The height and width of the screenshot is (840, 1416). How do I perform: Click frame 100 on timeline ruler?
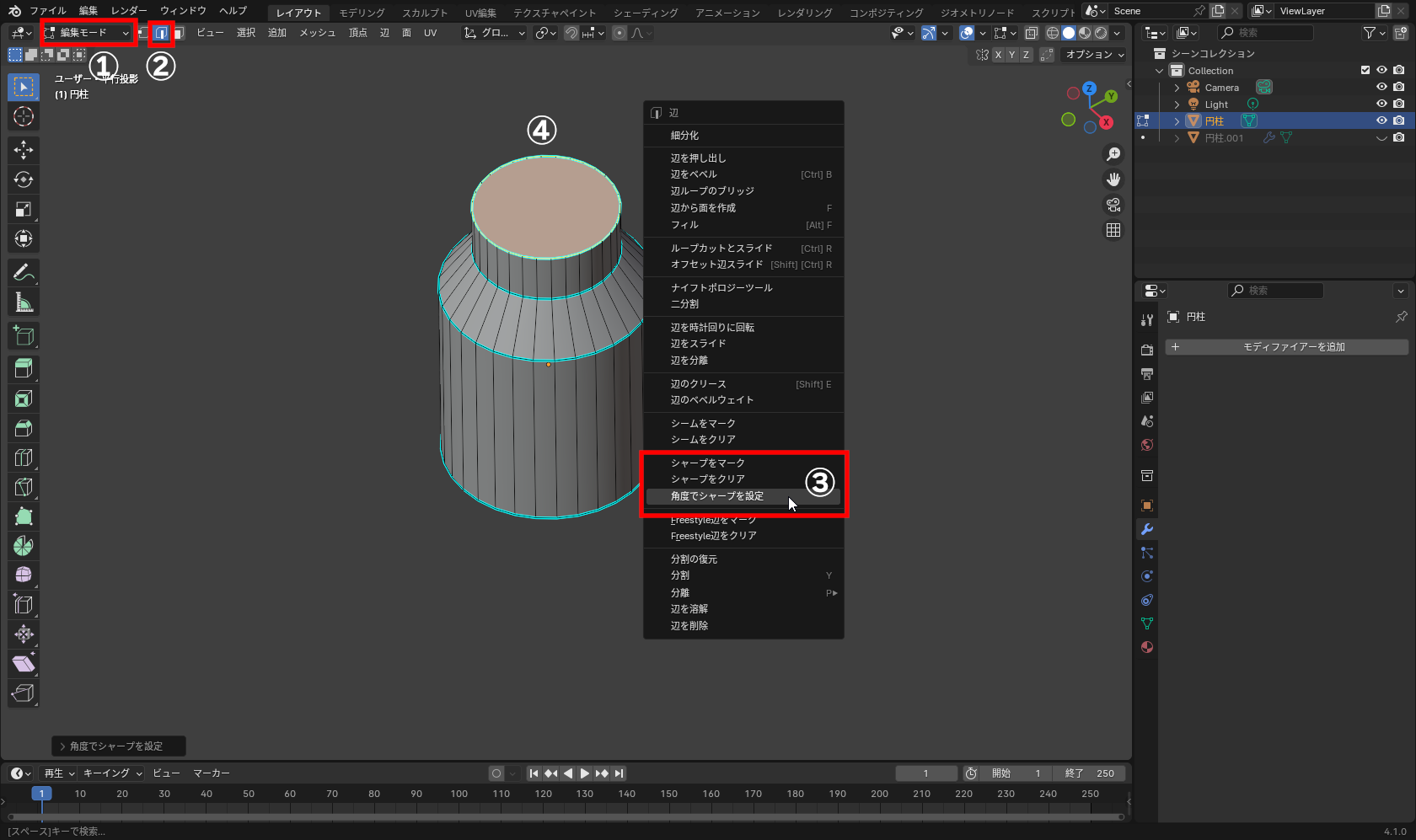point(459,794)
